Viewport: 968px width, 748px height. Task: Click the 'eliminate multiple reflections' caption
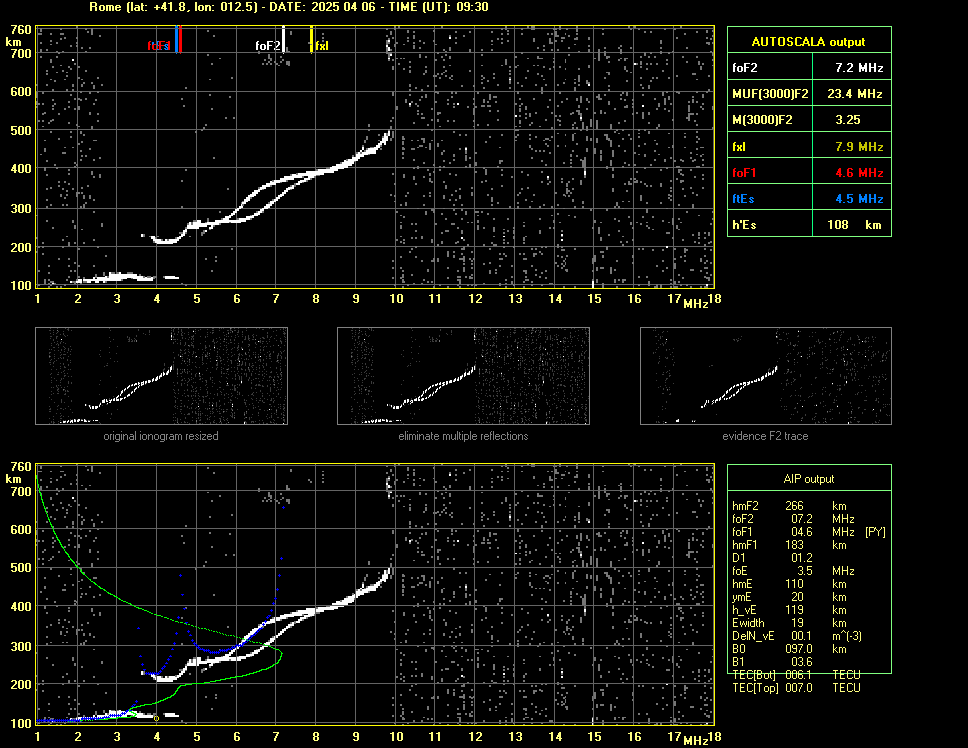(x=463, y=436)
